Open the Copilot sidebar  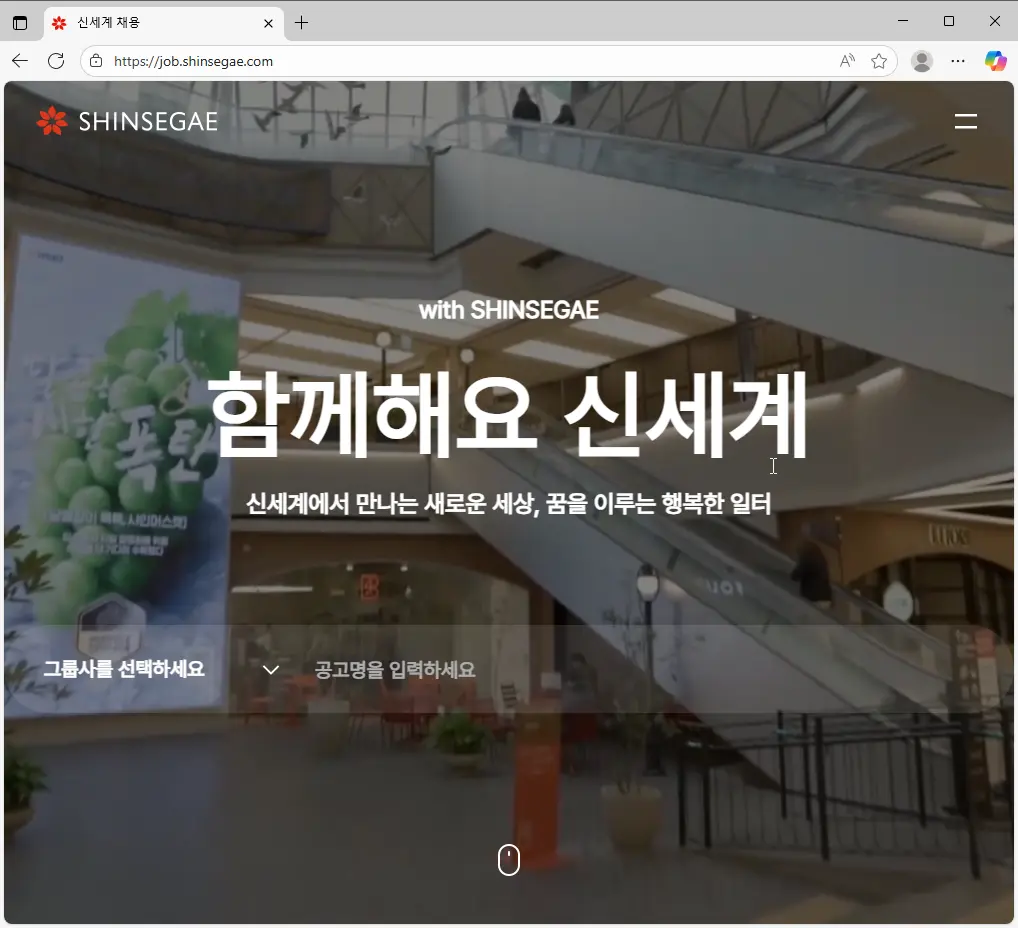pyautogui.click(x=995, y=61)
